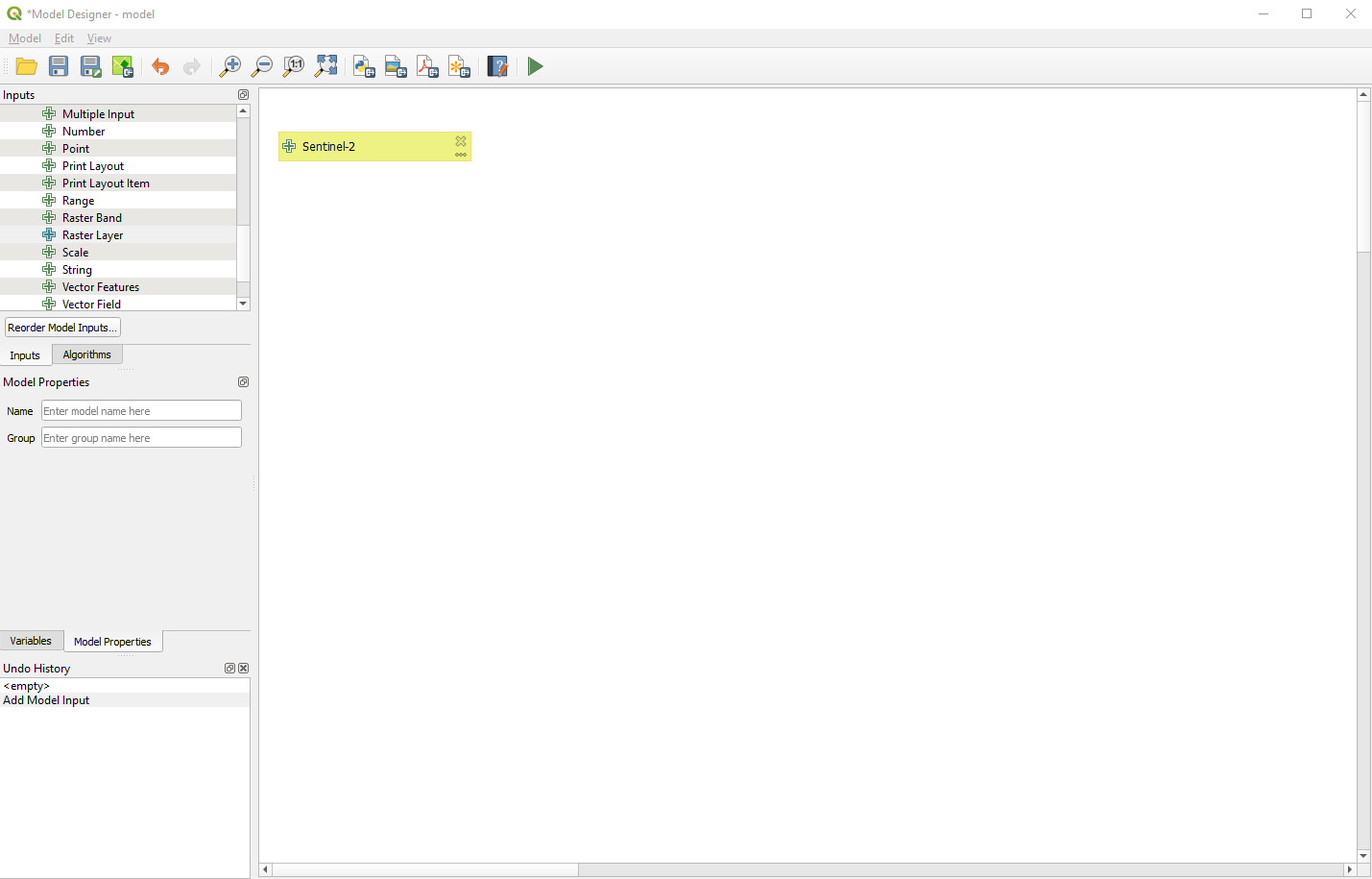Screen dimensions: 1372x879
Task: Export the model as a Python script
Action: (x=364, y=66)
